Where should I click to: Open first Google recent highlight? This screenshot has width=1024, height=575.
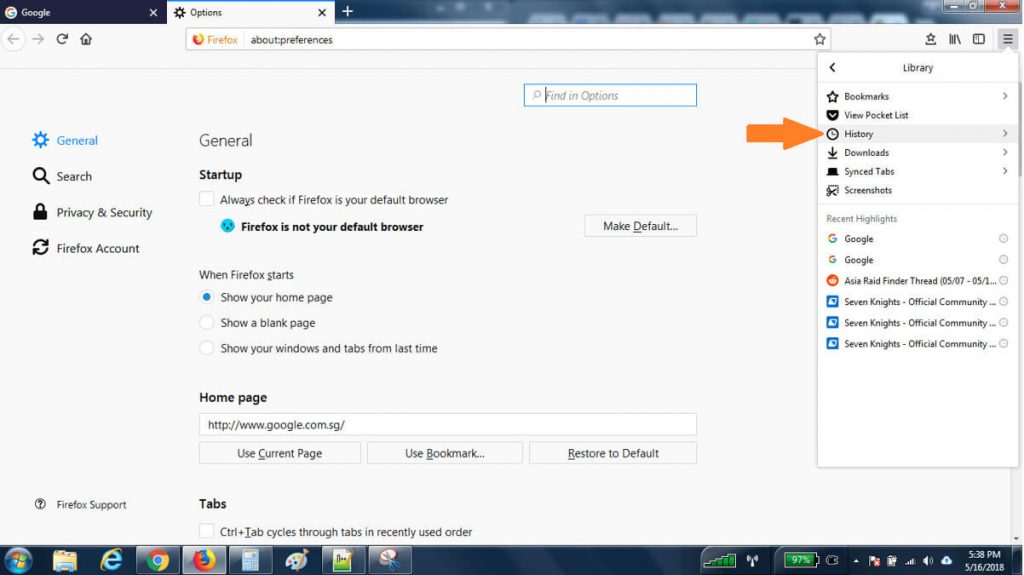coord(918,239)
